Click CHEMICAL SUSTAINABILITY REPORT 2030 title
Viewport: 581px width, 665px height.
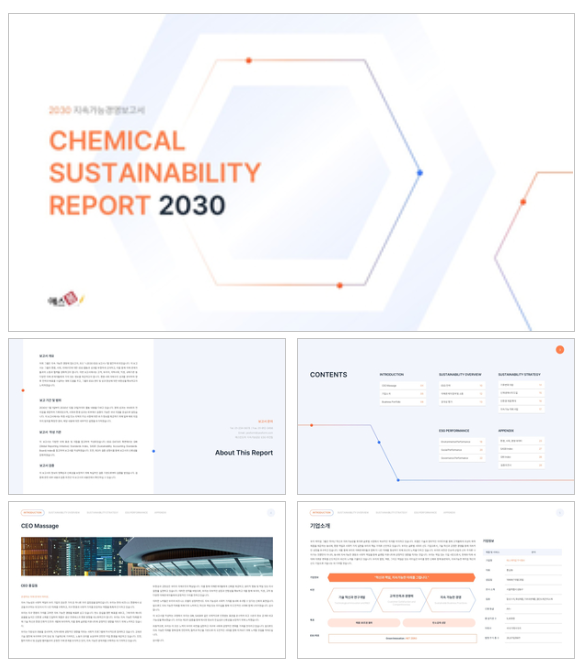coord(154,173)
